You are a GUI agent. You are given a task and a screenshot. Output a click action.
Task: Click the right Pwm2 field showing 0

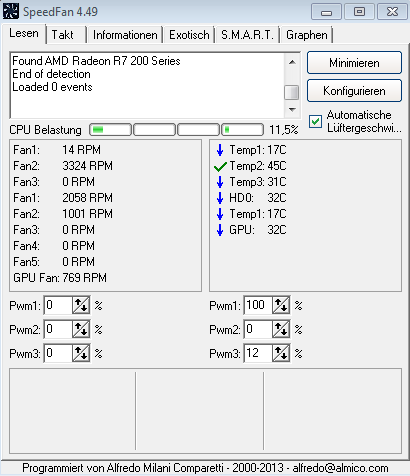tap(258, 329)
